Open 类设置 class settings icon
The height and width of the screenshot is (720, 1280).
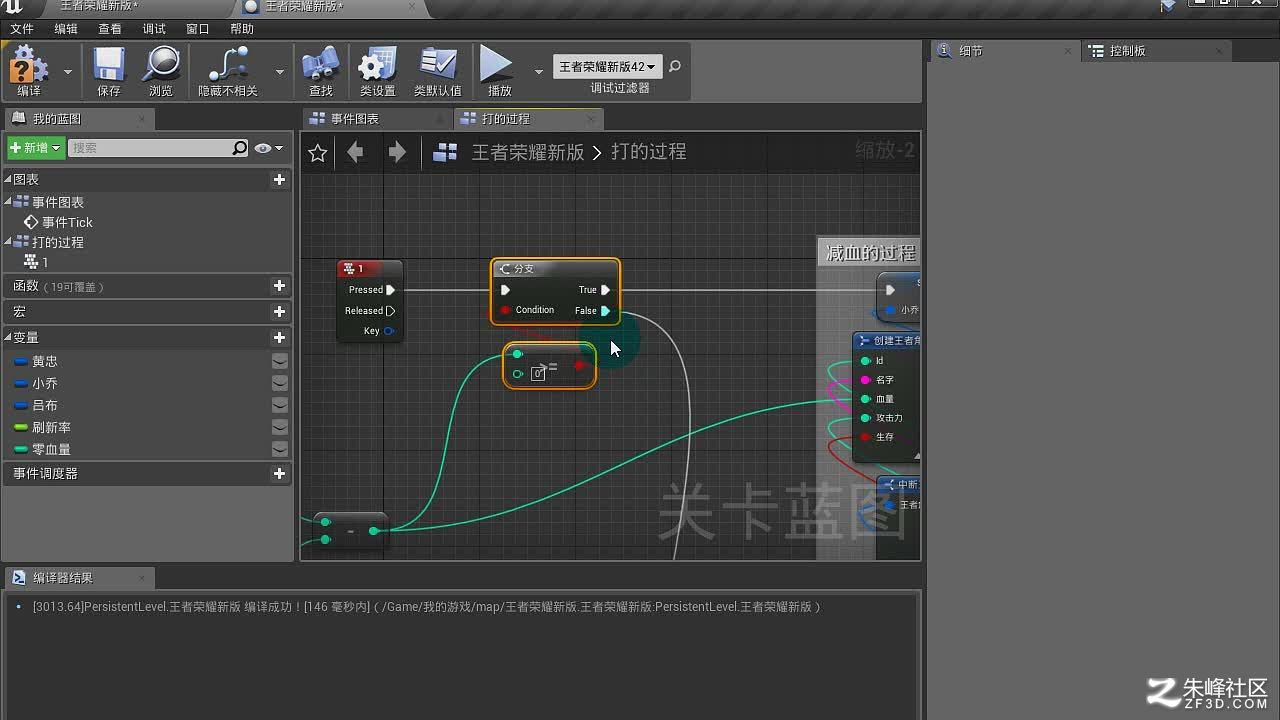377,65
